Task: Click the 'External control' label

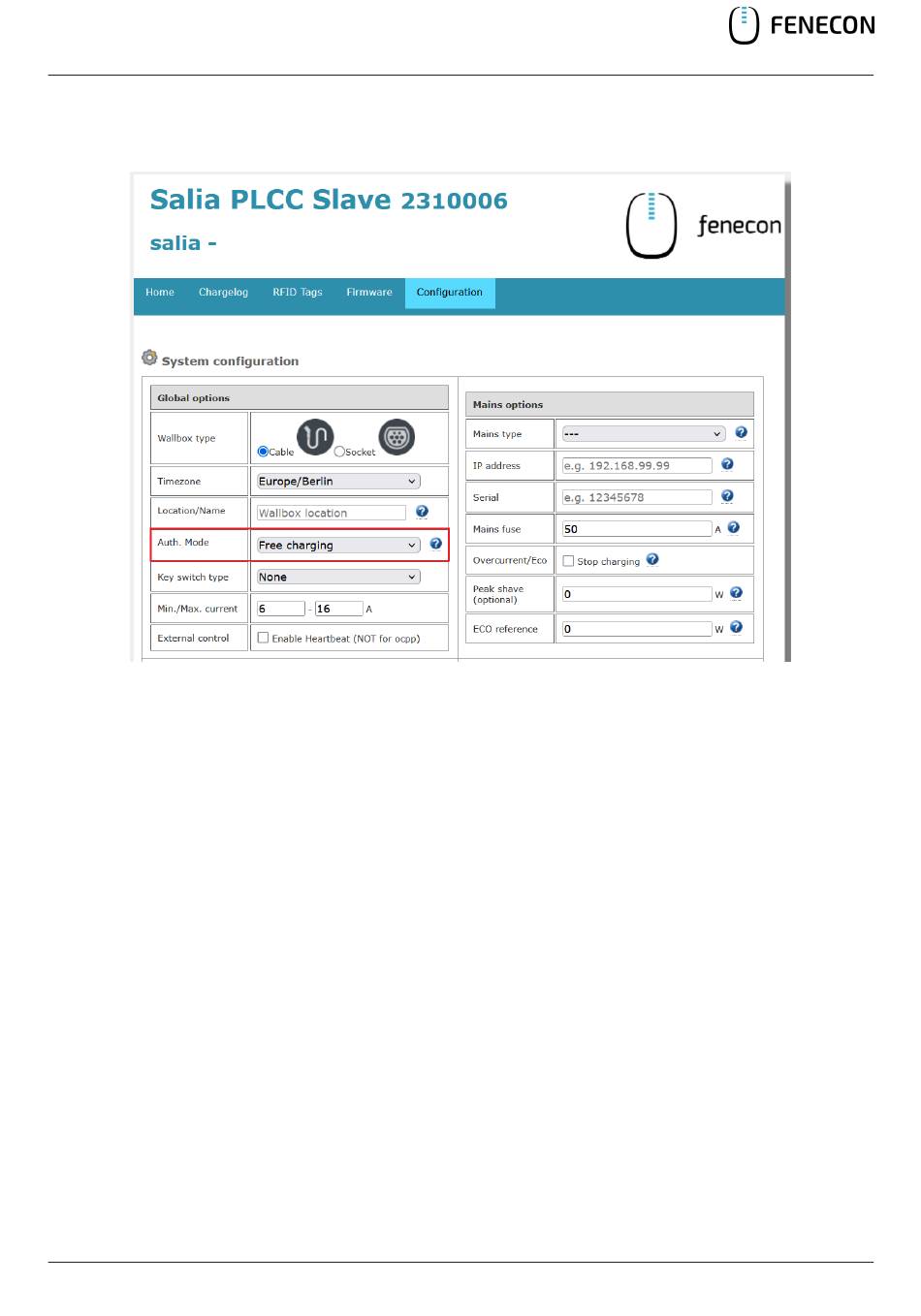Action: click(x=193, y=638)
